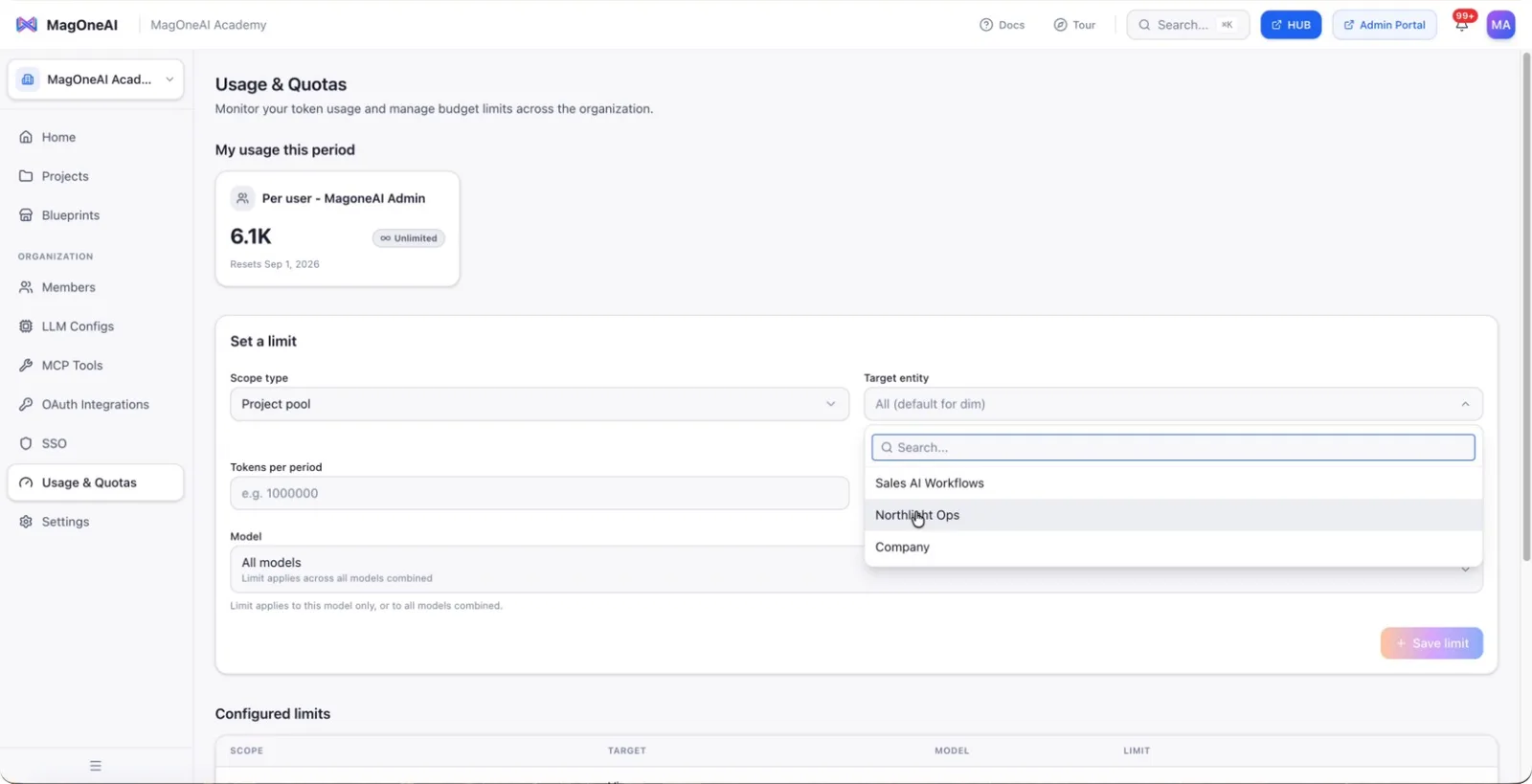
Task: Click the Projects folder icon
Action: pyautogui.click(x=26, y=176)
